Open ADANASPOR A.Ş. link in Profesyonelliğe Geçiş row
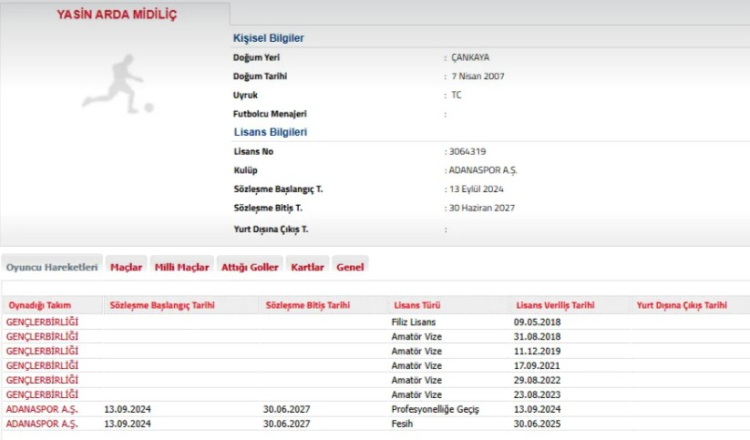This screenshot has height=440, width=750. [42, 410]
